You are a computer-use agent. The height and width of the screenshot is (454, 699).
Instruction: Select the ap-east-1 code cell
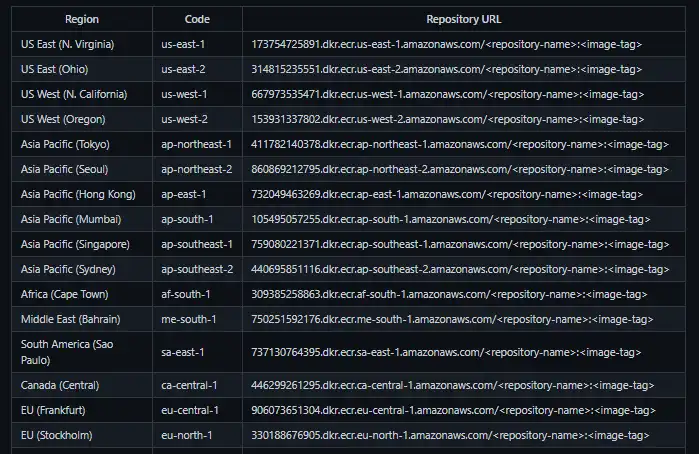tap(197, 194)
